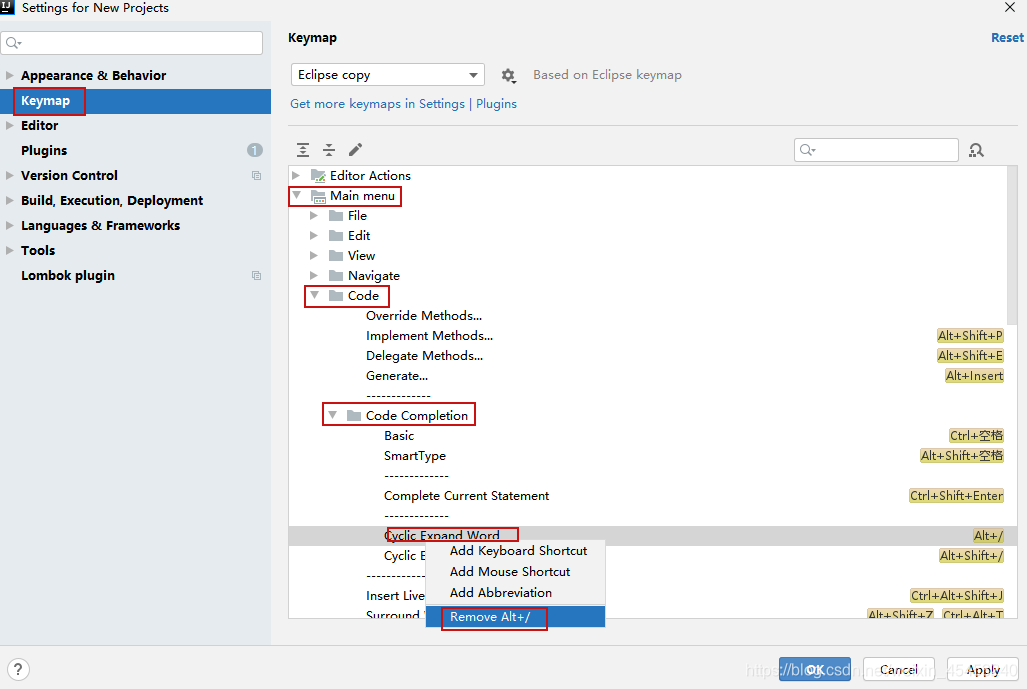Click the Ctrl+Alt+Shift+J shortcut label
1027x689 pixels.
click(x=956, y=596)
